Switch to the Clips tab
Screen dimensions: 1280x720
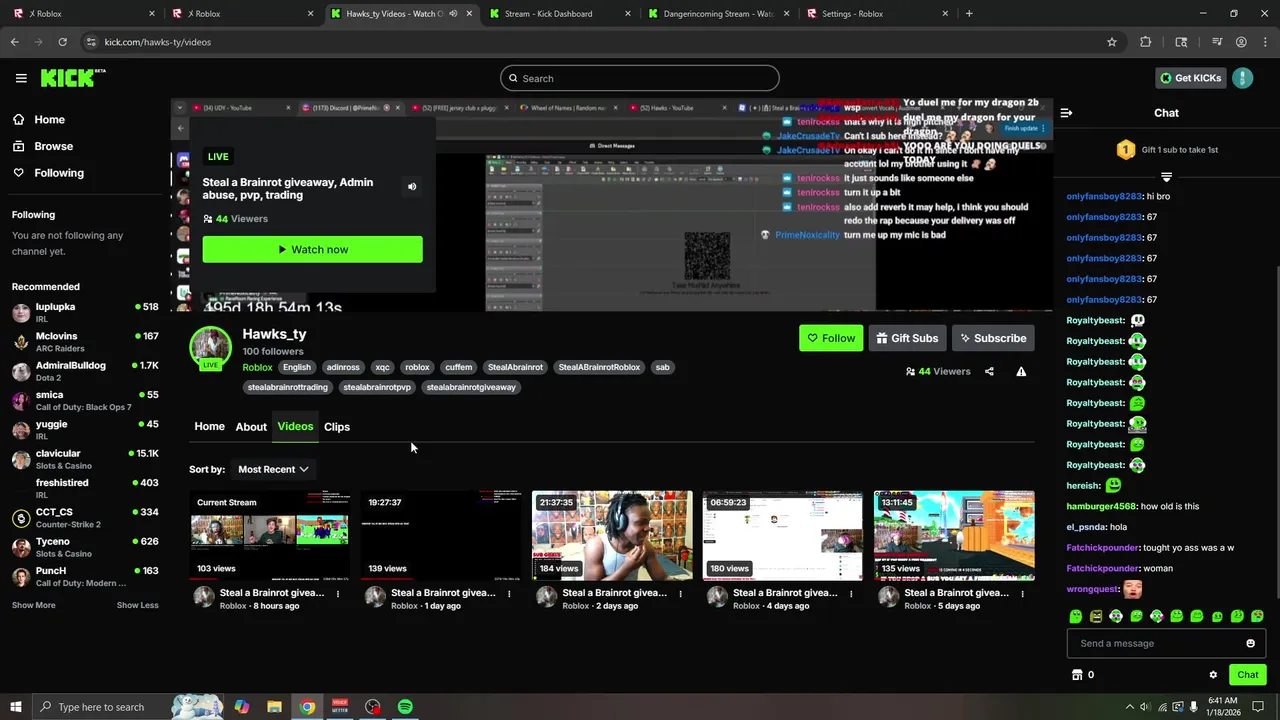[x=337, y=427]
